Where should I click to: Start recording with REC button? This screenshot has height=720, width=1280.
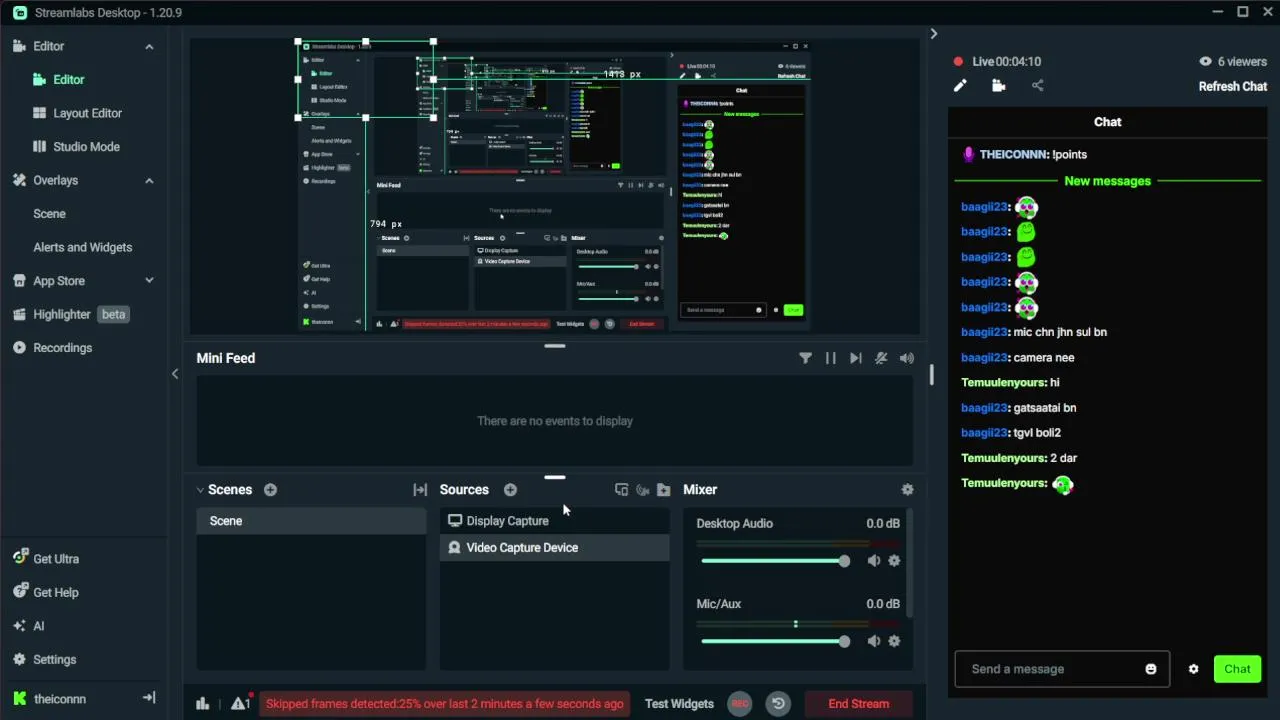pos(740,704)
